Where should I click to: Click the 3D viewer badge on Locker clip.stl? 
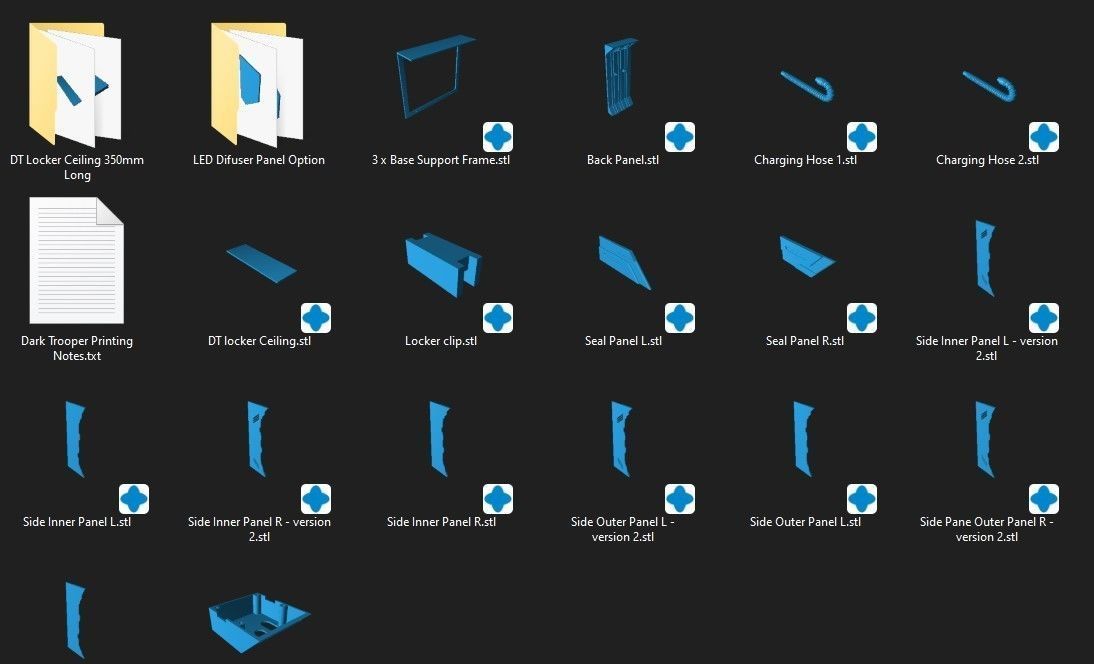498,318
